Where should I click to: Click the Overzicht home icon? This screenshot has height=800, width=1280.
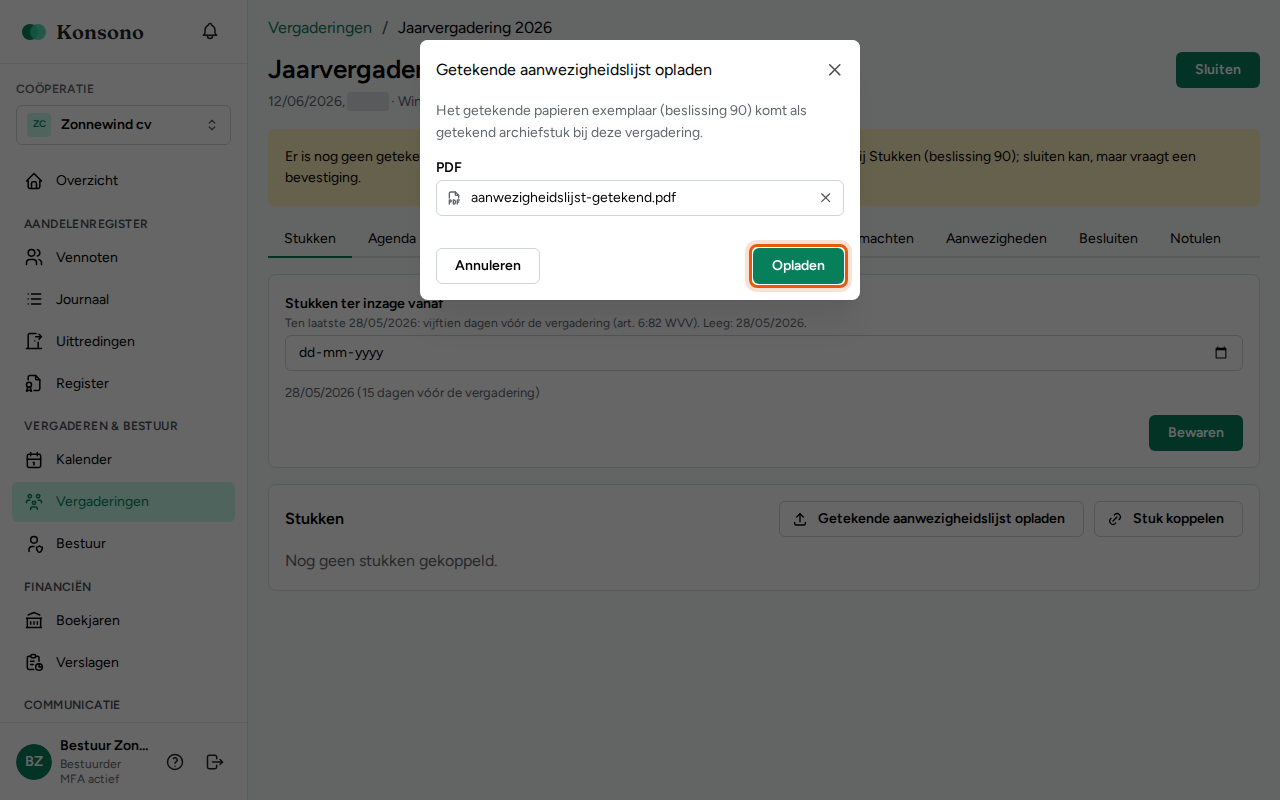pos(34,181)
